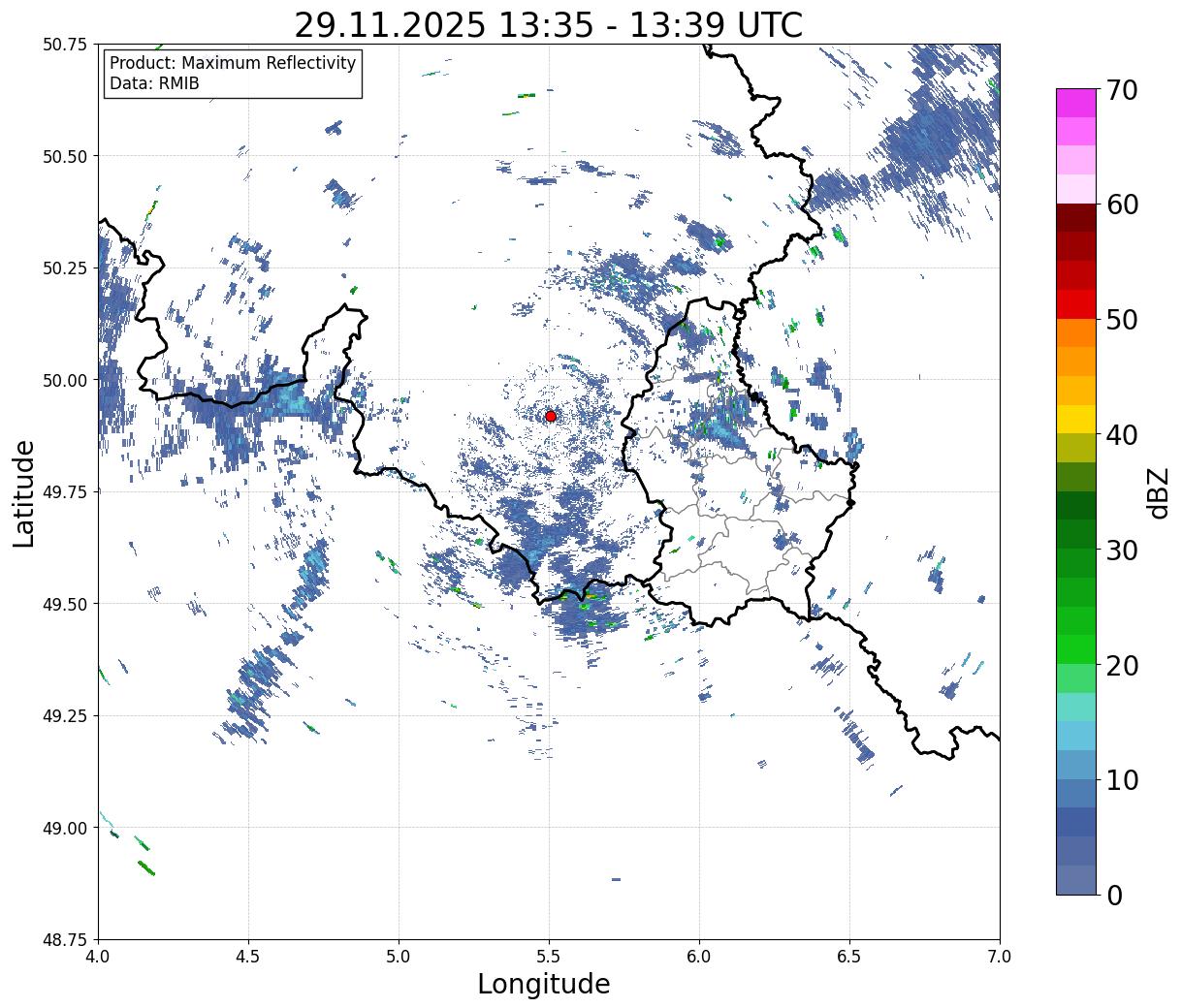Image resolution: width=1182 pixels, height=1008 pixels.
Task: Click the 4.0 longitude tick label
Action: (98, 957)
